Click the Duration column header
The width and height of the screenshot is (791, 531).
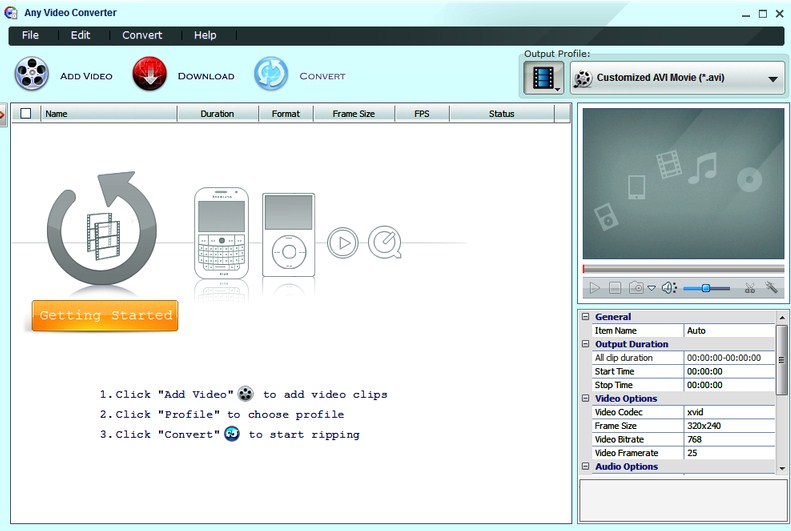click(x=217, y=114)
